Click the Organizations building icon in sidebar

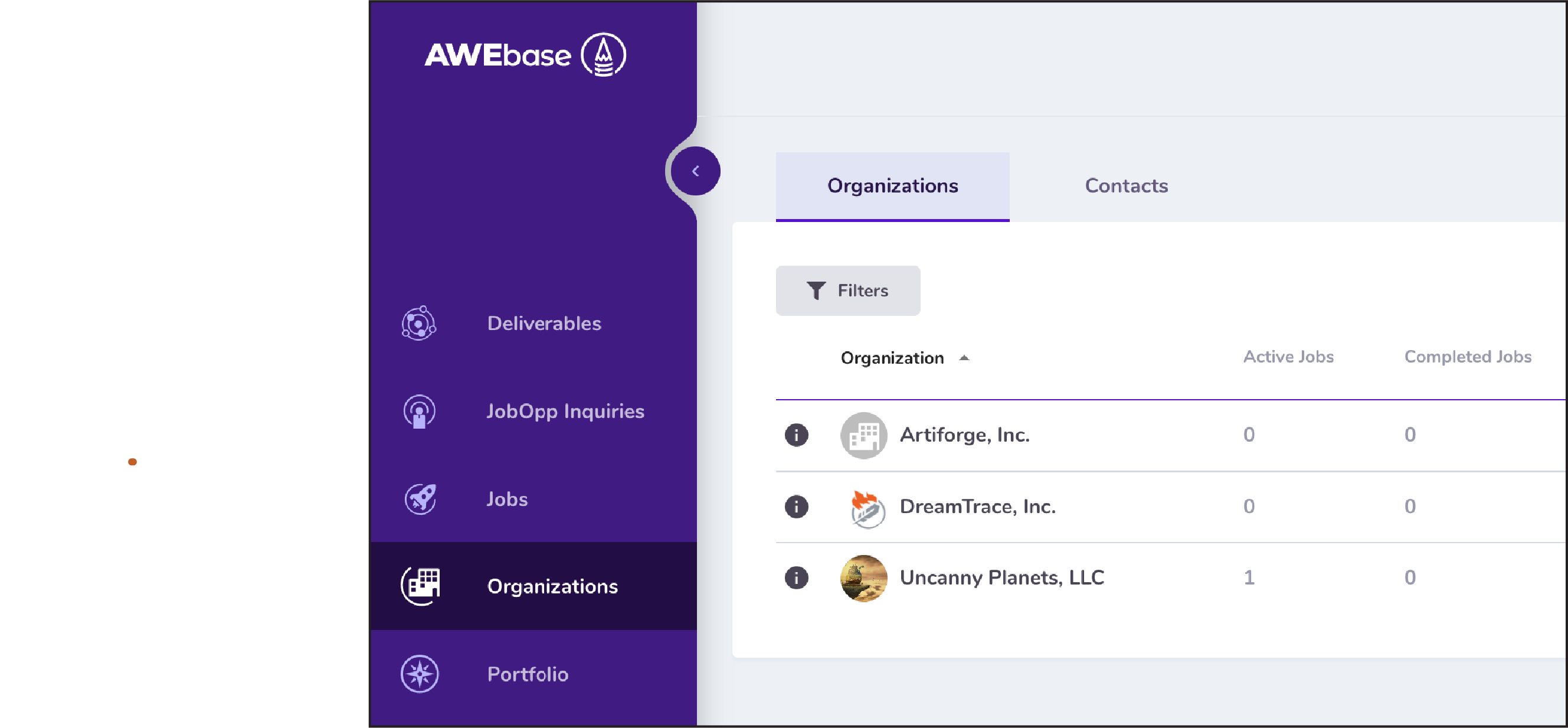pyautogui.click(x=420, y=586)
